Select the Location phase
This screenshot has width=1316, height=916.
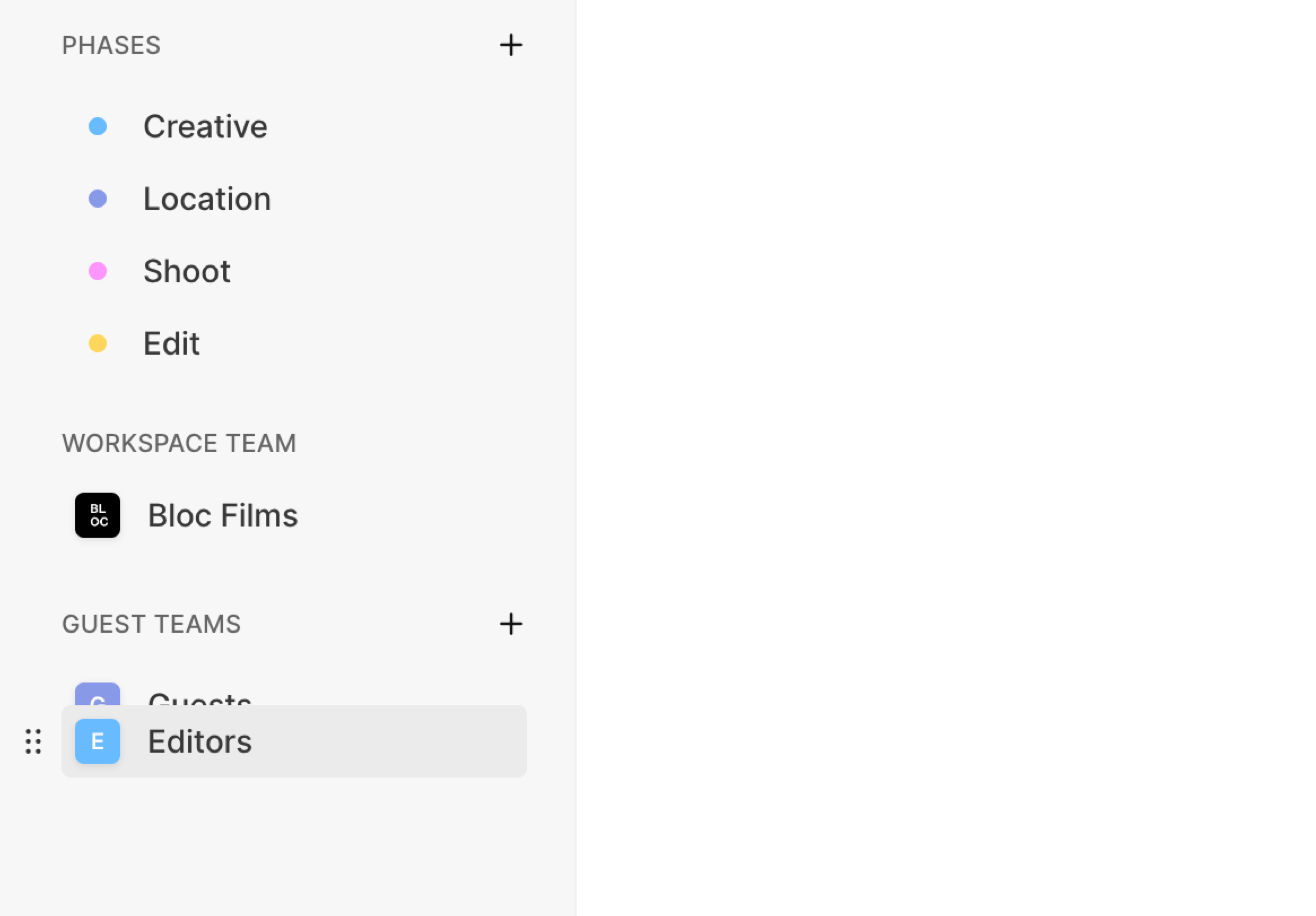[x=207, y=199]
